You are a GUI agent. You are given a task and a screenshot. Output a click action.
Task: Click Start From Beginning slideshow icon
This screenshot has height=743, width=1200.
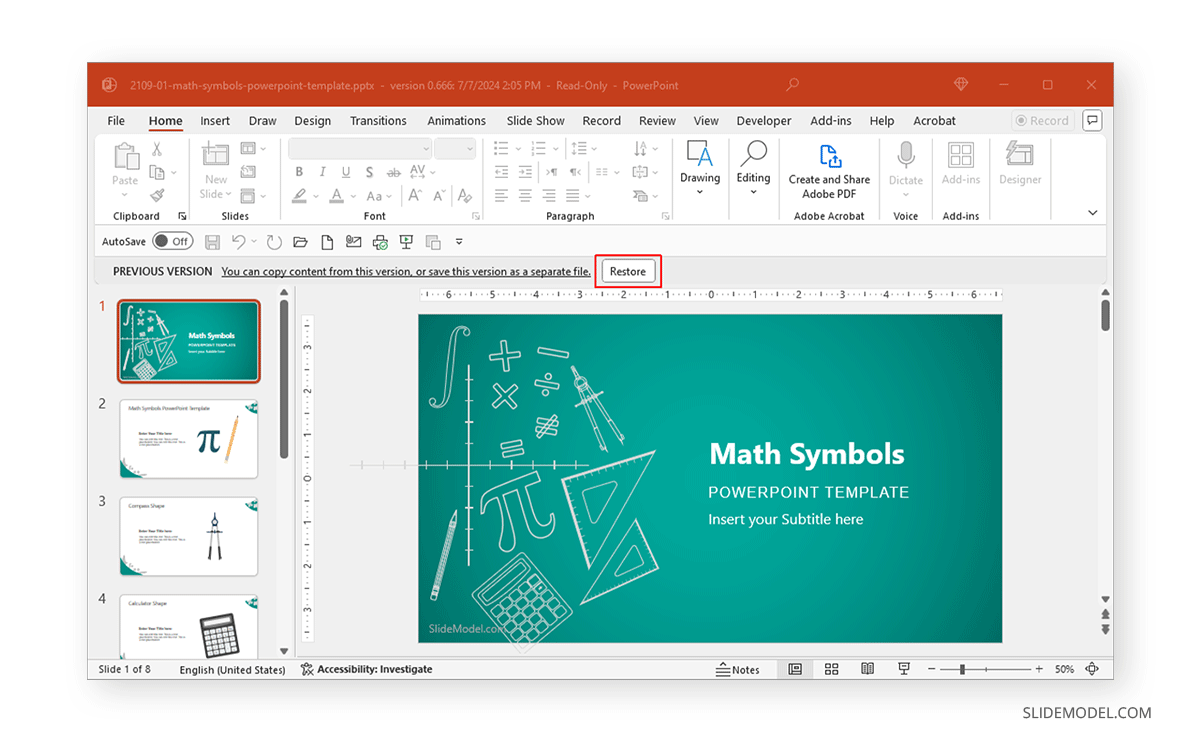coord(406,242)
